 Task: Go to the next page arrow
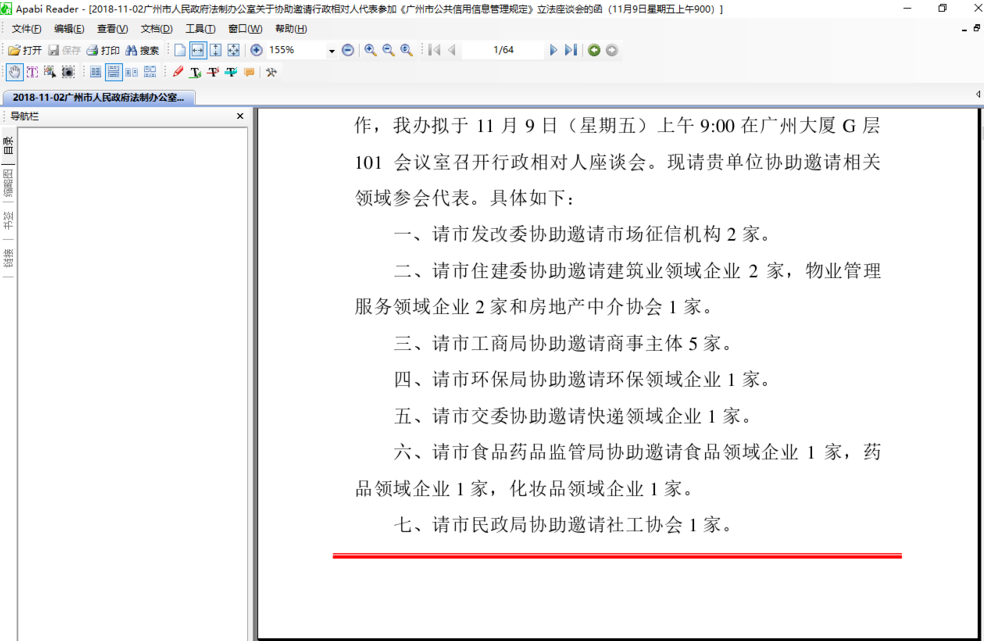(x=553, y=50)
